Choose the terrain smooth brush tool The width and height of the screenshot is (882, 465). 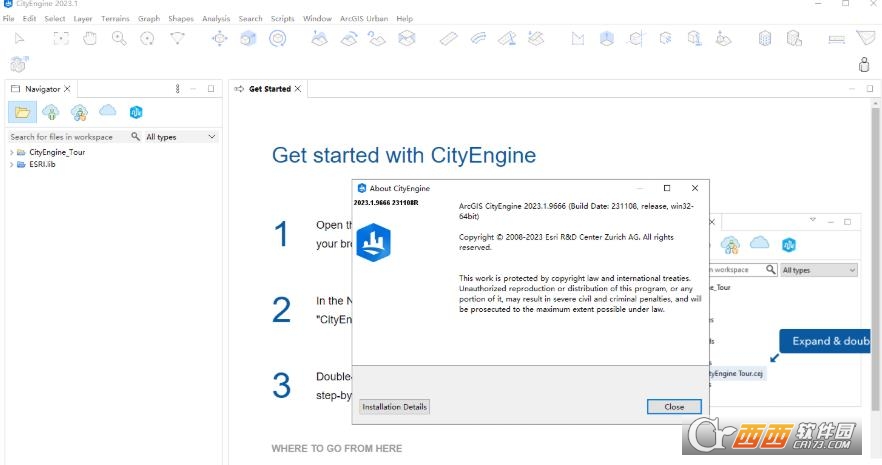[x=349, y=38]
